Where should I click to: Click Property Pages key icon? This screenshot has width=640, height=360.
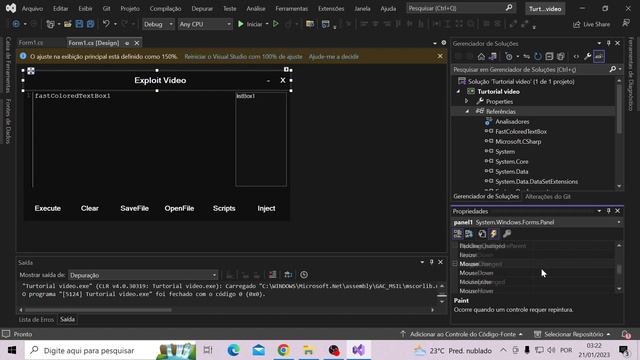click(x=507, y=233)
